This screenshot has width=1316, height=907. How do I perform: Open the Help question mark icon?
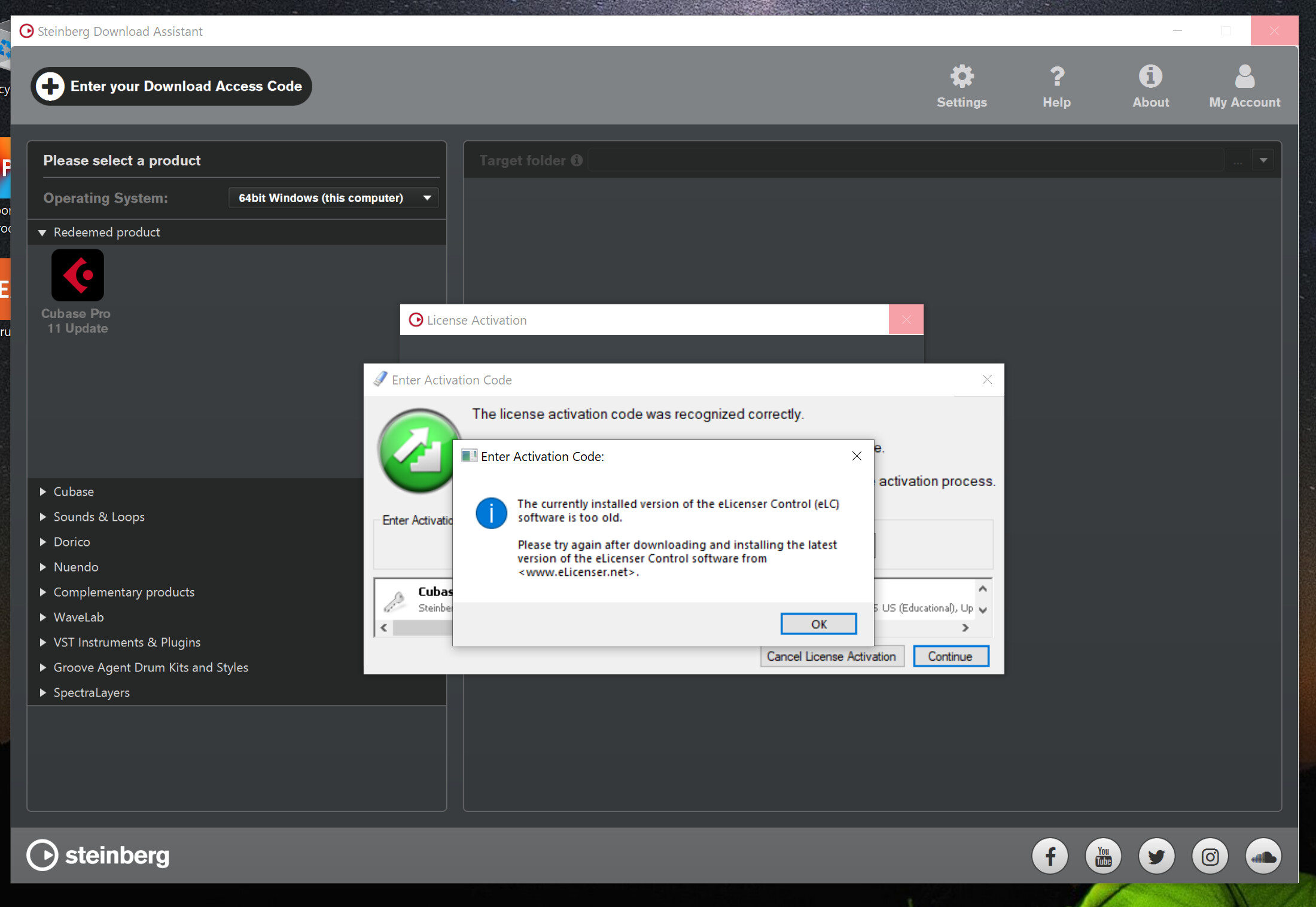point(1056,77)
